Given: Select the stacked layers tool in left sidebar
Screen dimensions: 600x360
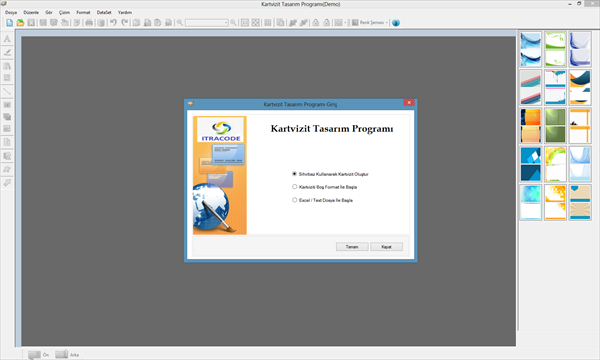Looking at the screenshot, I should 7,117.
